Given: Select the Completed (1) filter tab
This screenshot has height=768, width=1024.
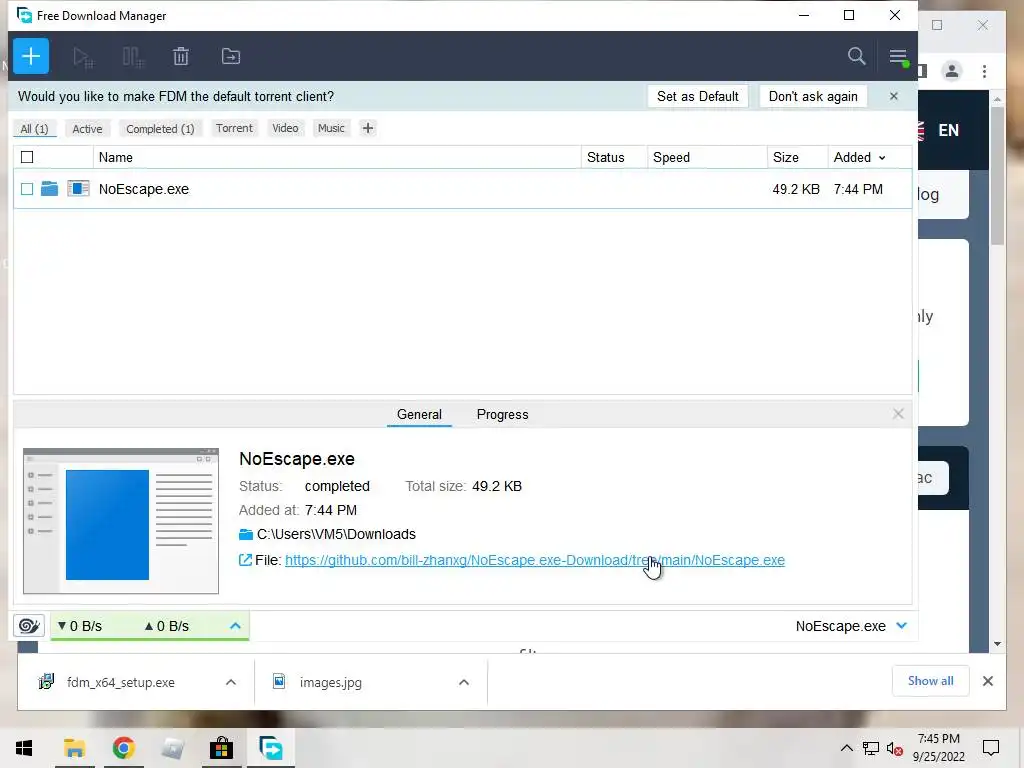Looking at the screenshot, I should click(160, 129).
